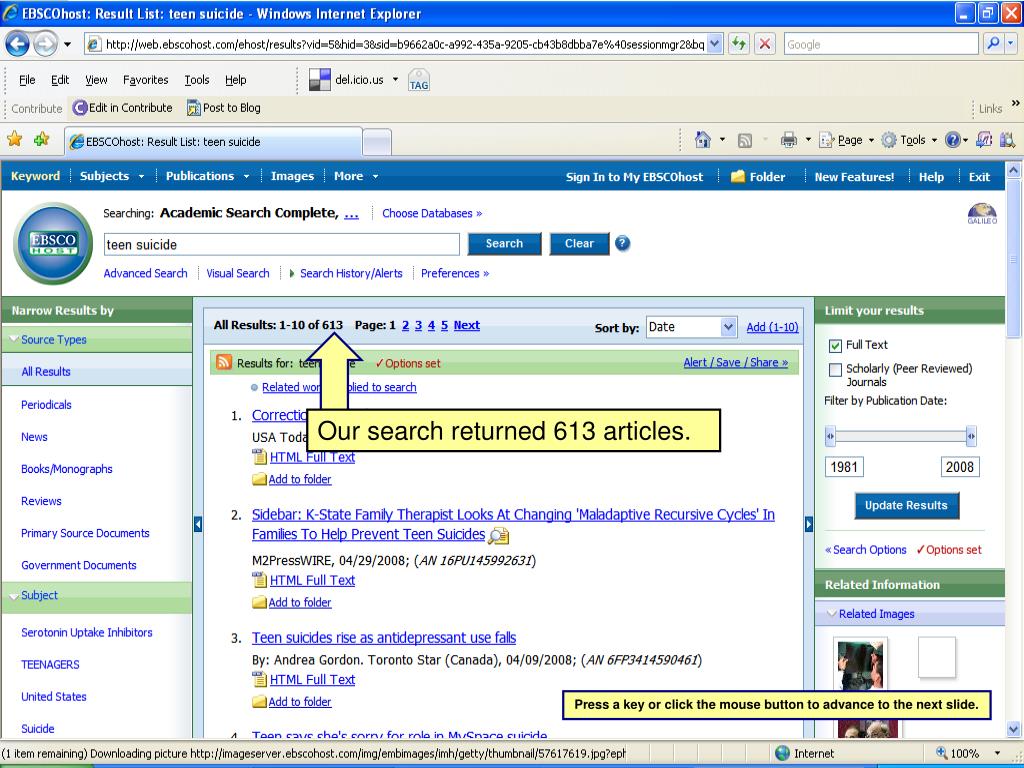
Task: Check Scholarly (Peer Reviewed) Journals checkbox
Action: [835, 370]
